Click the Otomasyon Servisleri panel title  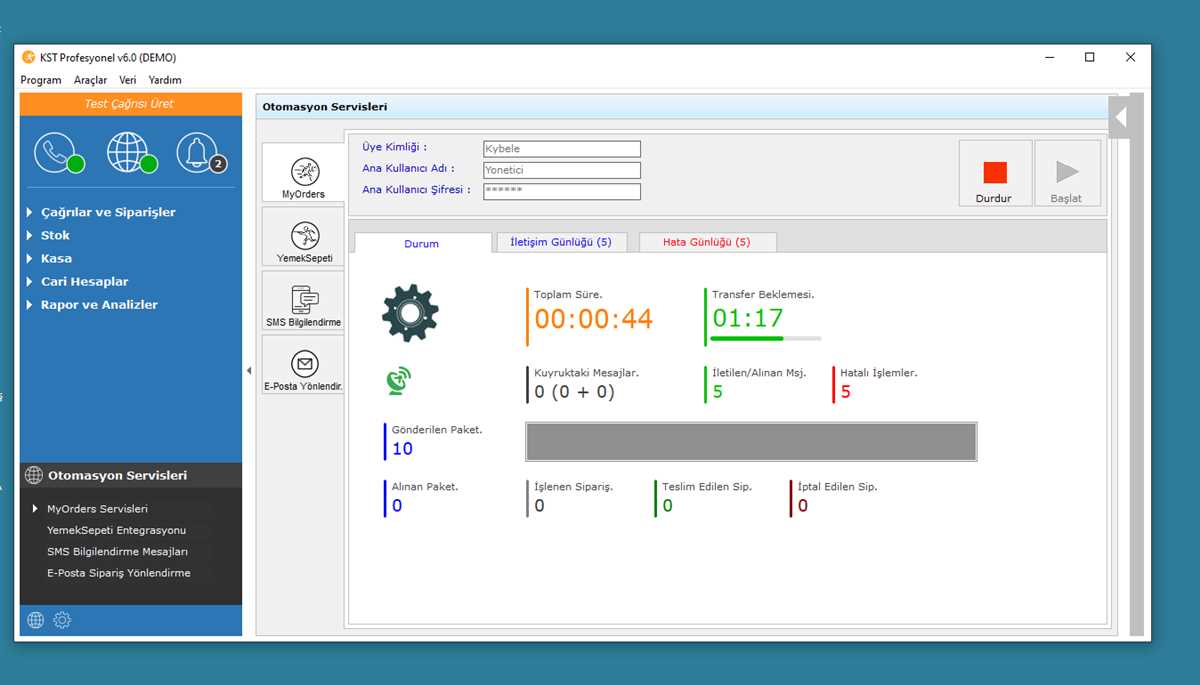click(x=324, y=107)
